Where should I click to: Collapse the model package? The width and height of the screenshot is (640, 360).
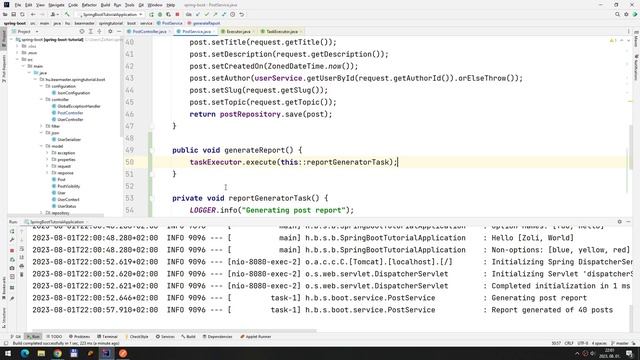tap(41, 146)
